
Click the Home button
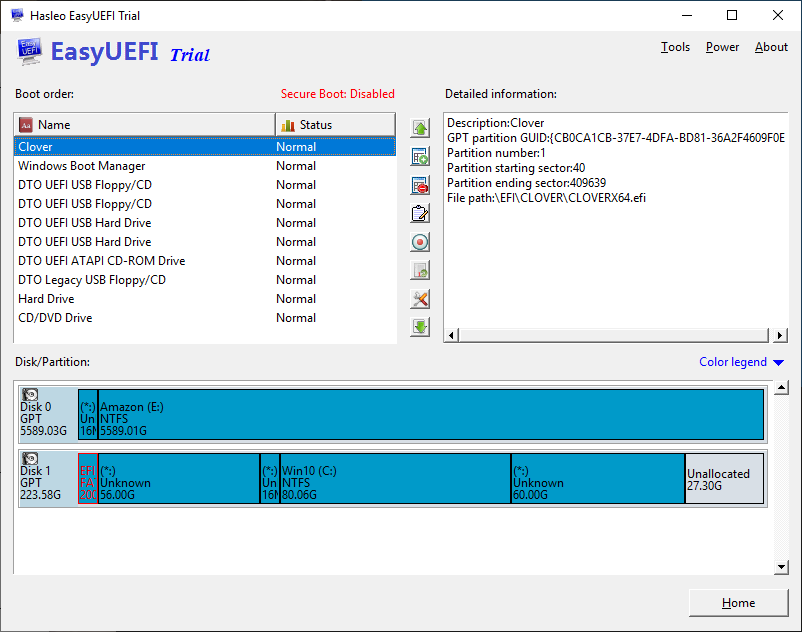click(x=738, y=603)
